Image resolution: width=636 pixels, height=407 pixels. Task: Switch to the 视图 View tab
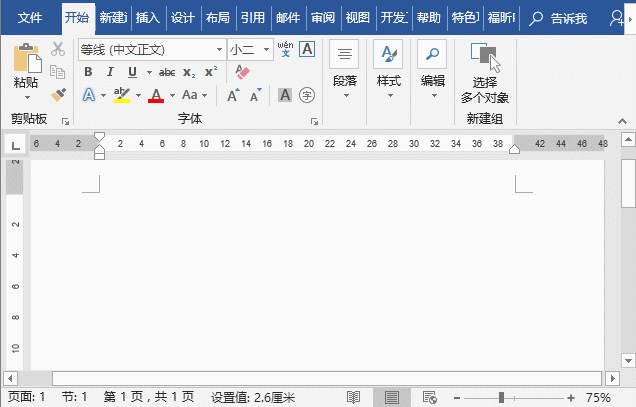pyautogui.click(x=358, y=18)
